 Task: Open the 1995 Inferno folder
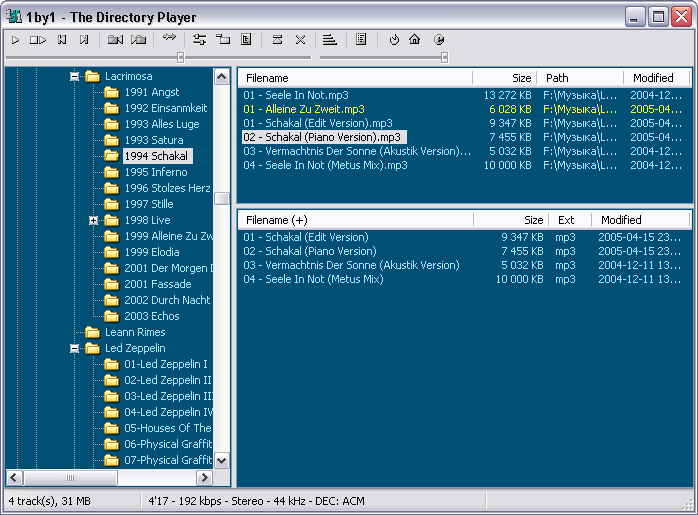tap(156, 172)
